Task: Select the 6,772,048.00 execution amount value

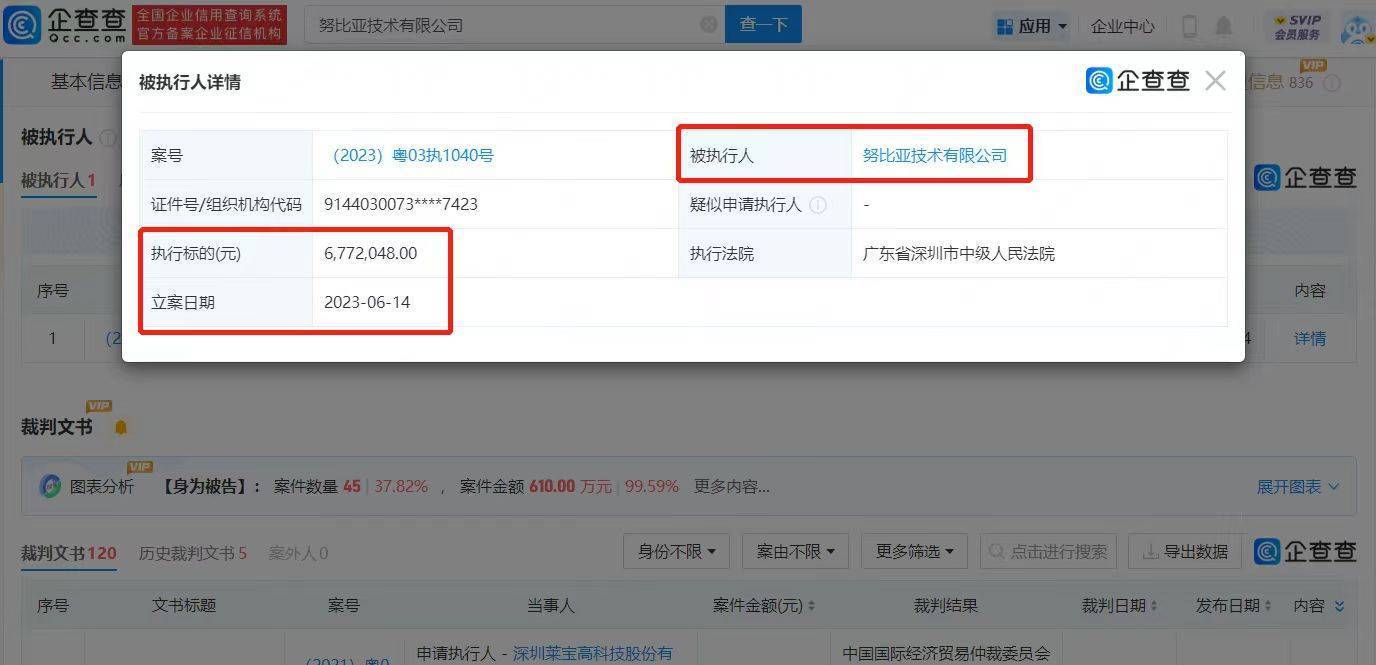Action: (371, 254)
